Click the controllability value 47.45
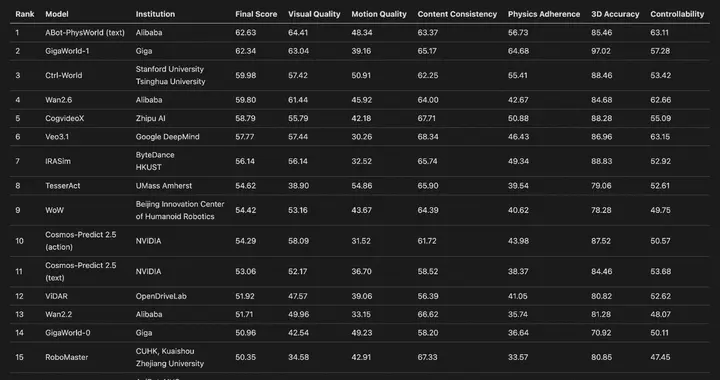Image resolution: width=720 pixels, height=380 pixels. click(x=660, y=357)
